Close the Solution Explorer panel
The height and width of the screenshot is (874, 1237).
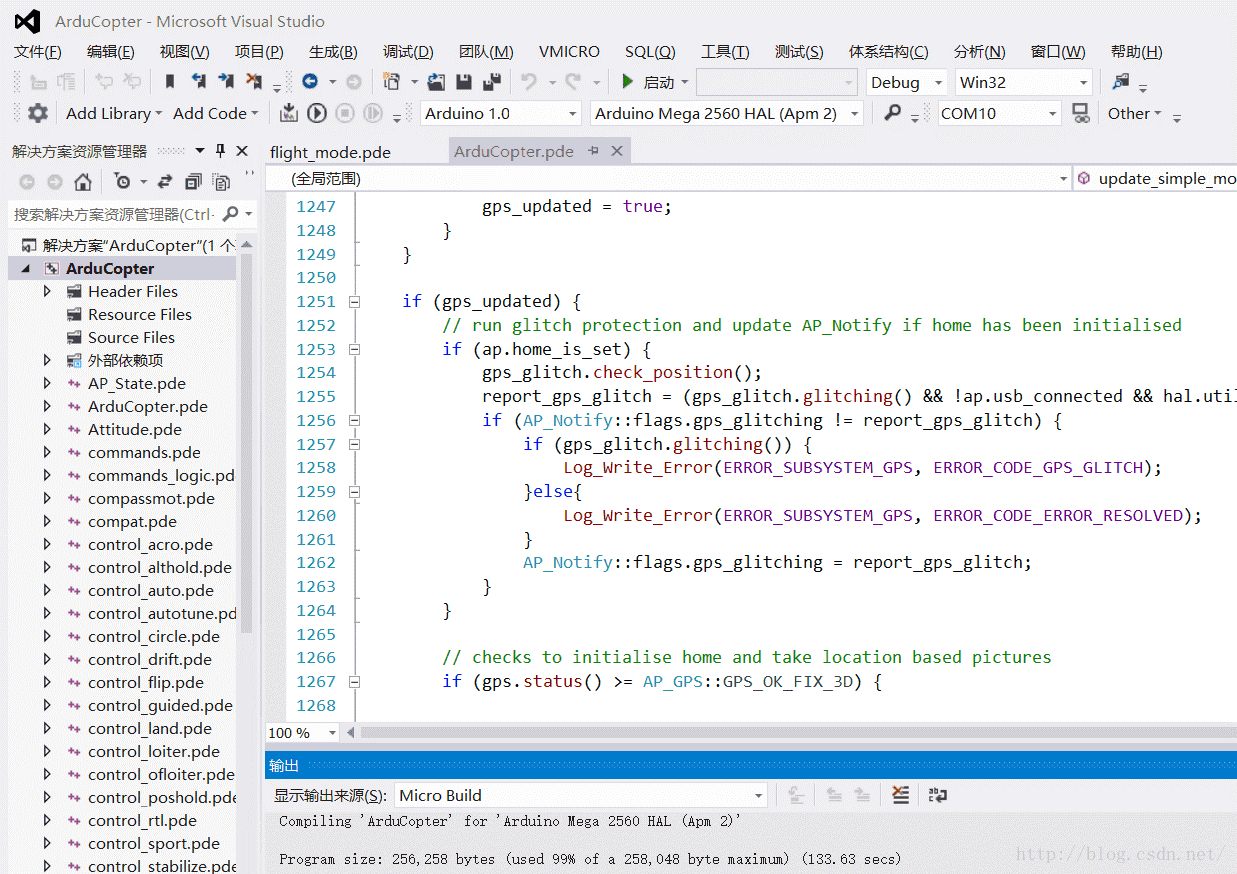(x=242, y=151)
